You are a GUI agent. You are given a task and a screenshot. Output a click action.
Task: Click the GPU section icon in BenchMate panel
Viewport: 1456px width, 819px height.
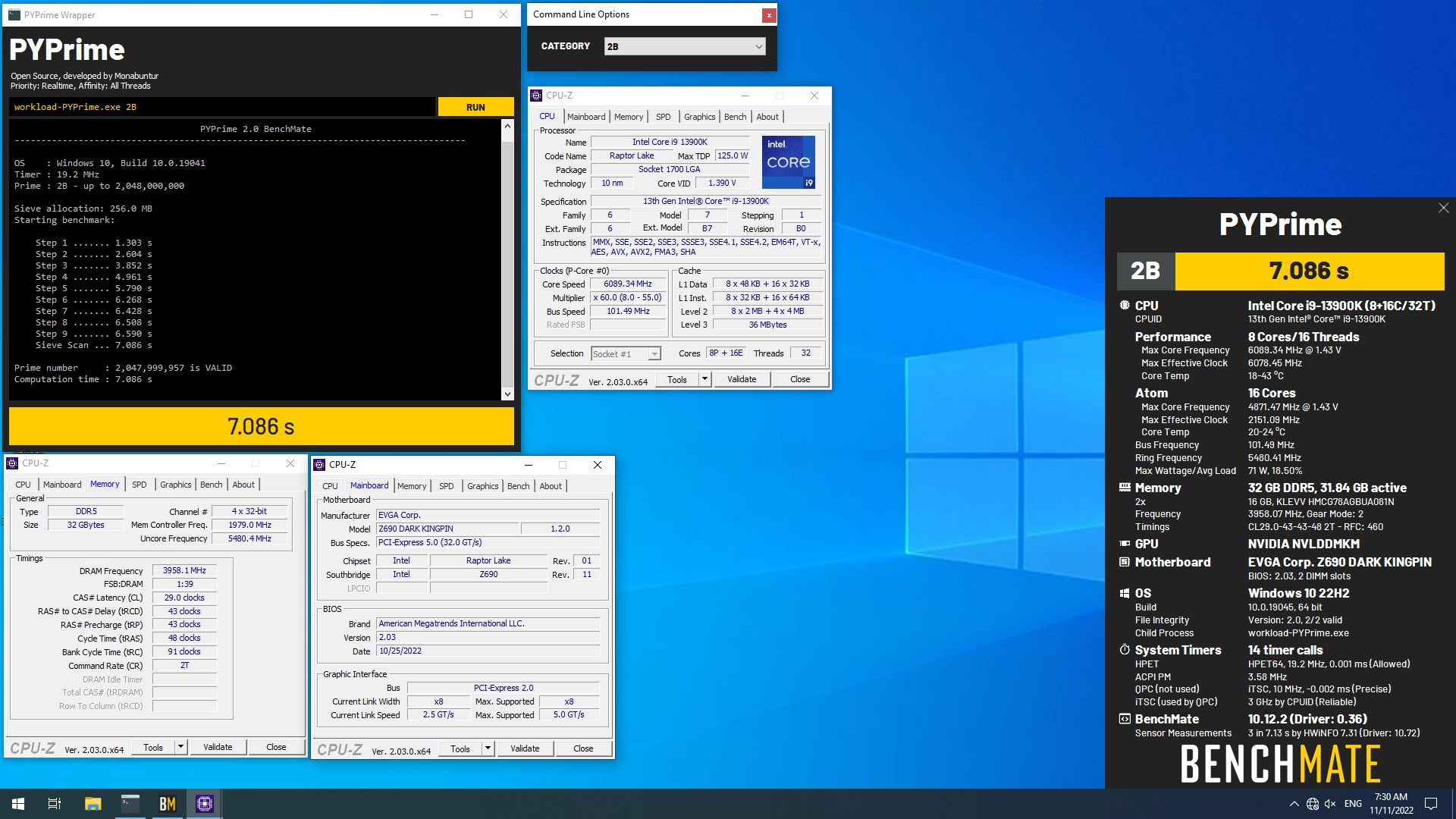tap(1125, 544)
